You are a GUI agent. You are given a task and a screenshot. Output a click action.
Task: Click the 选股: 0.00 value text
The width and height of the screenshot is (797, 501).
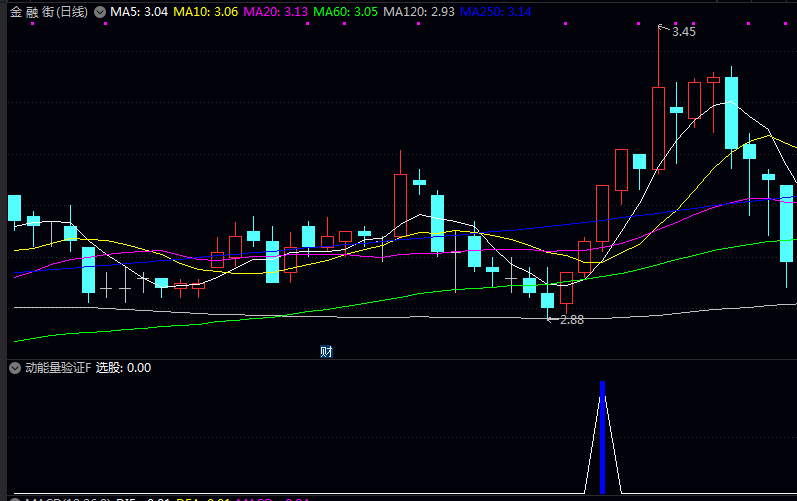click(x=123, y=368)
